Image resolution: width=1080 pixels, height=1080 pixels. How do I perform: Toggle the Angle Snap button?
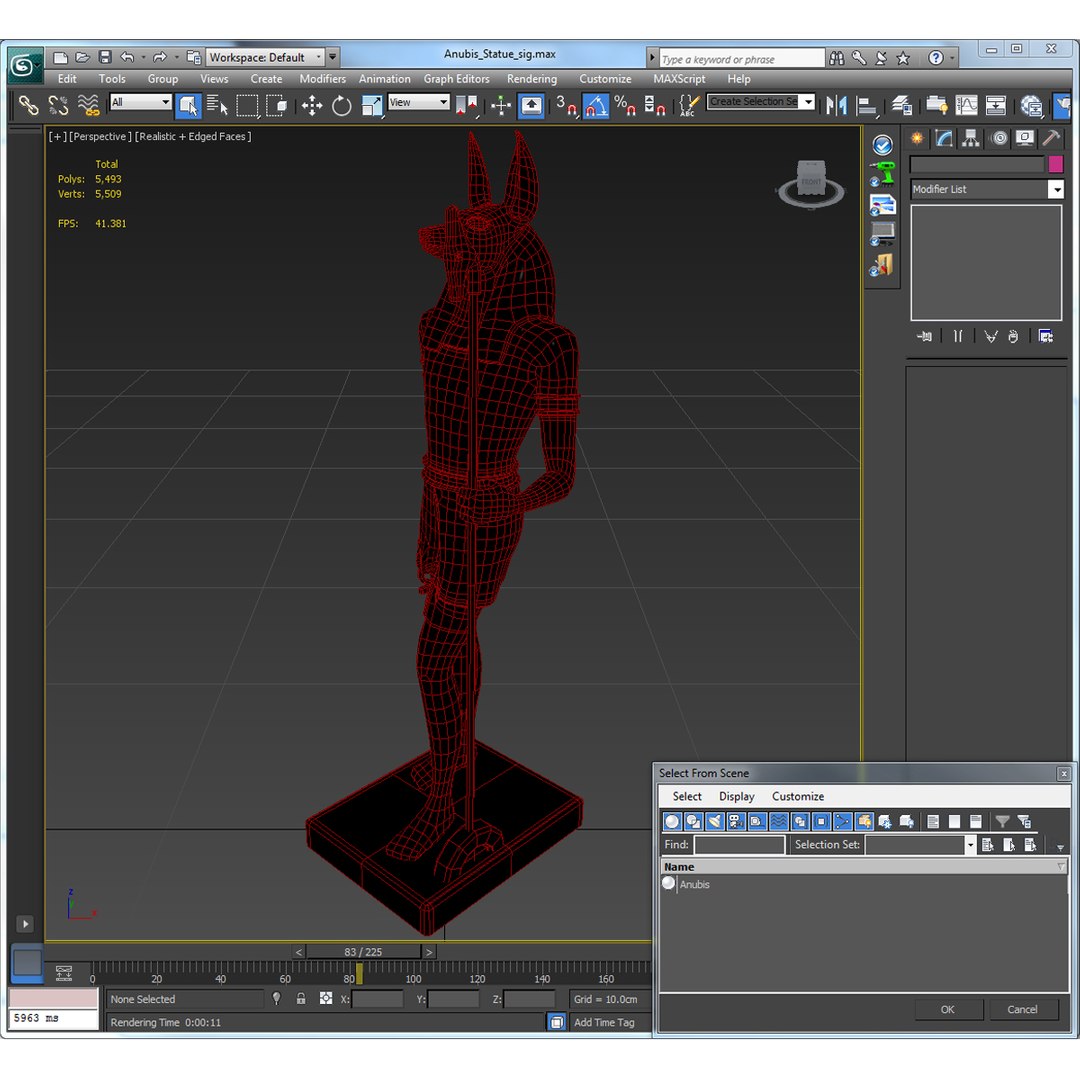pos(596,105)
